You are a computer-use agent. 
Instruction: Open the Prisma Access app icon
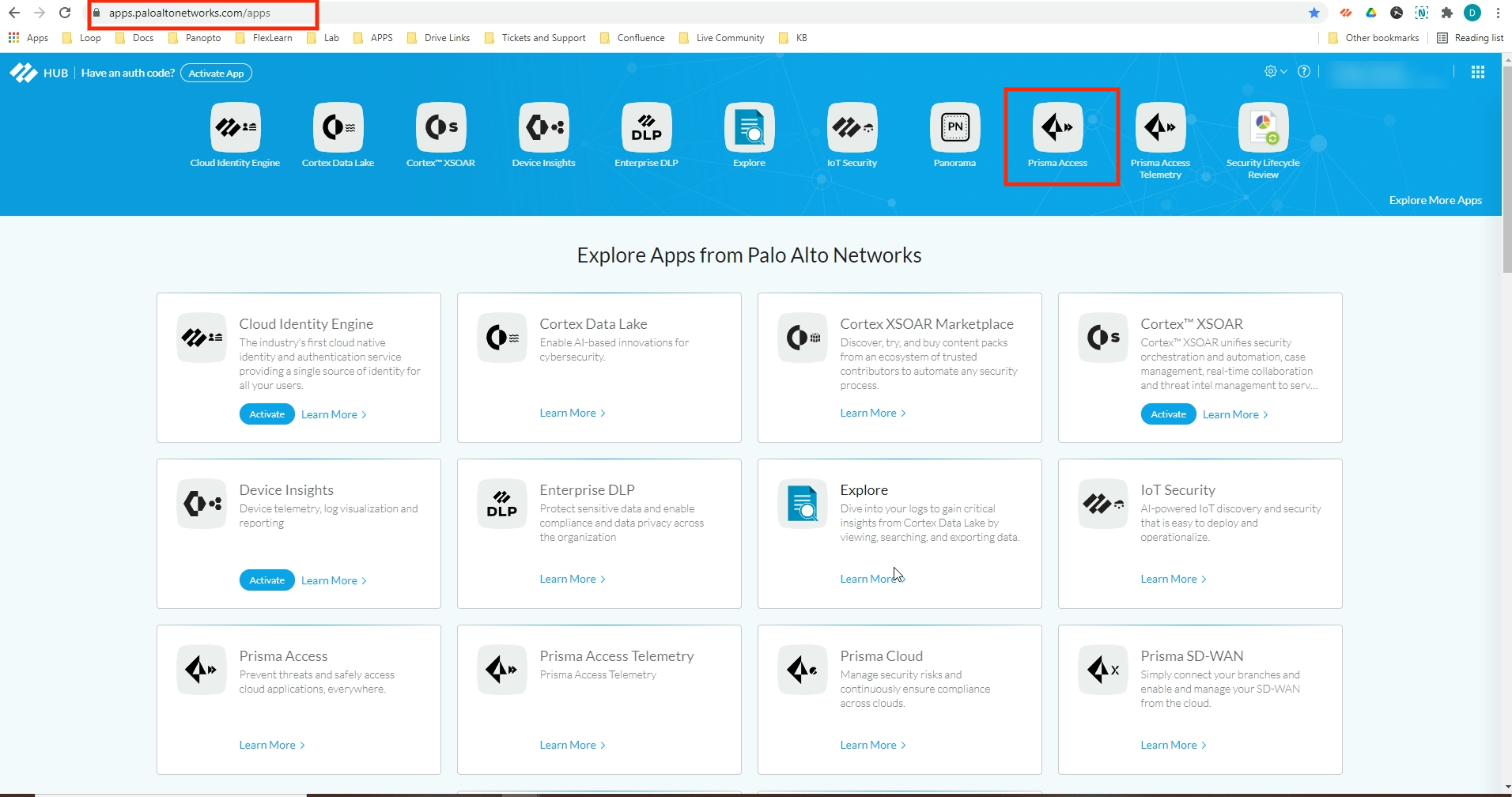(1057, 128)
